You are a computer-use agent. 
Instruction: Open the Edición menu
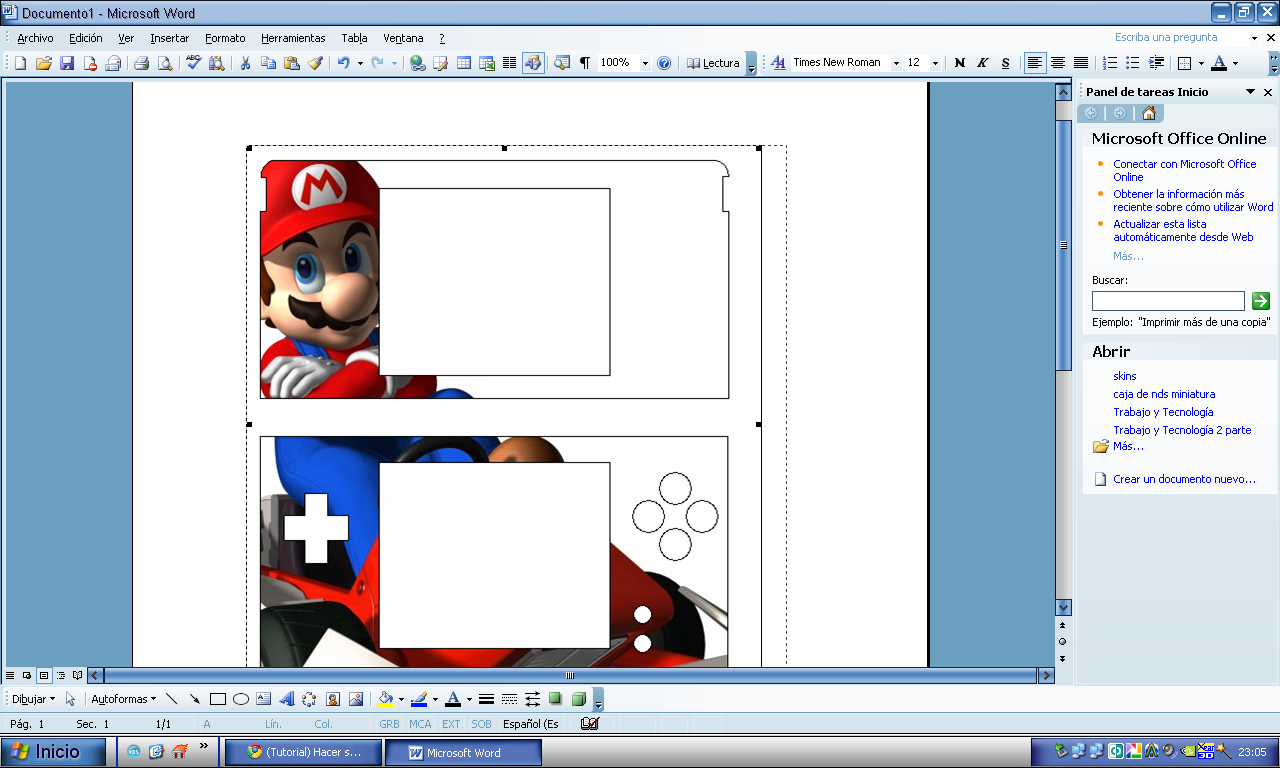coord(86,38)
